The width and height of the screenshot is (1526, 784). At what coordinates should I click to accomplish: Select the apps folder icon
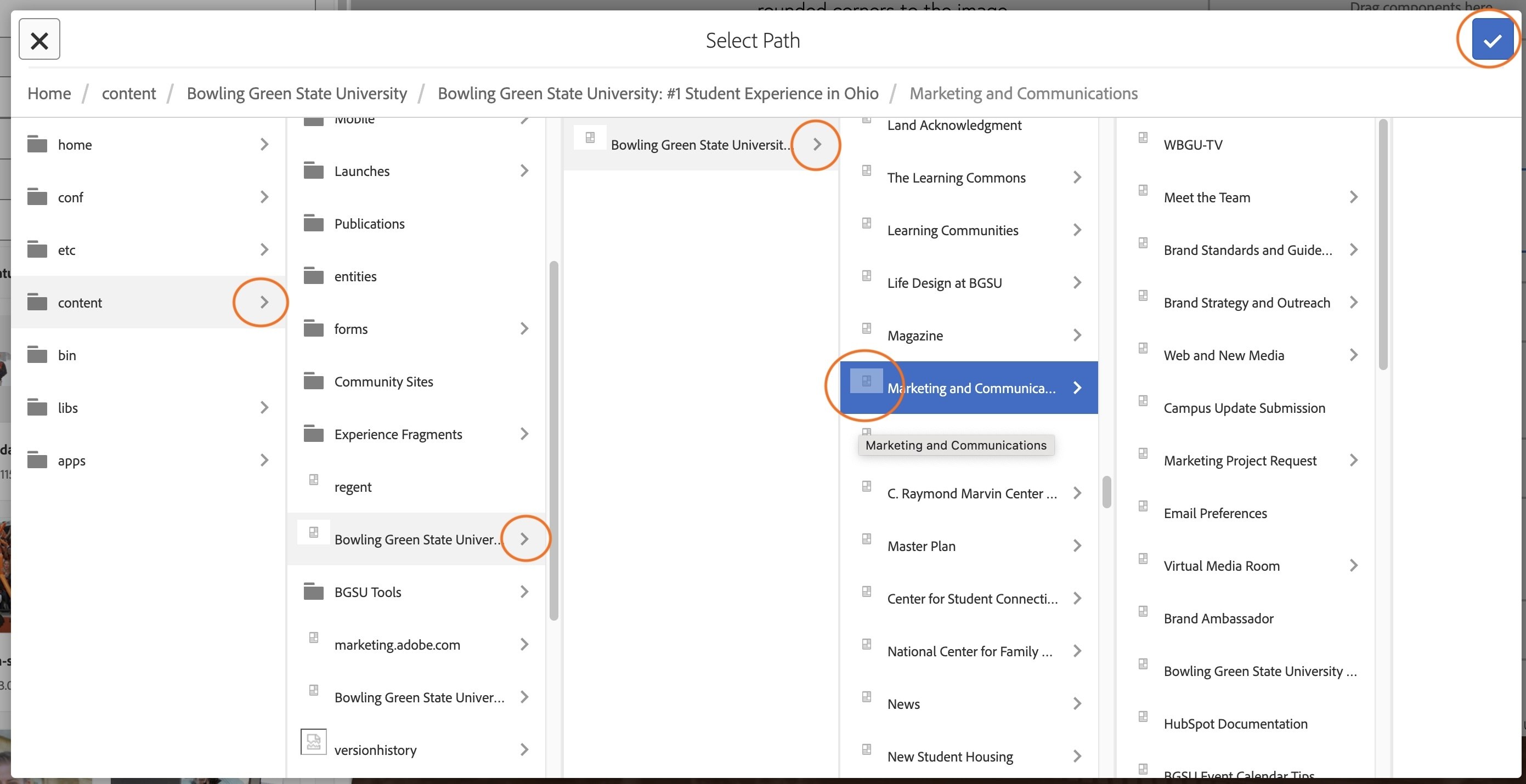(x=37, y=460)
